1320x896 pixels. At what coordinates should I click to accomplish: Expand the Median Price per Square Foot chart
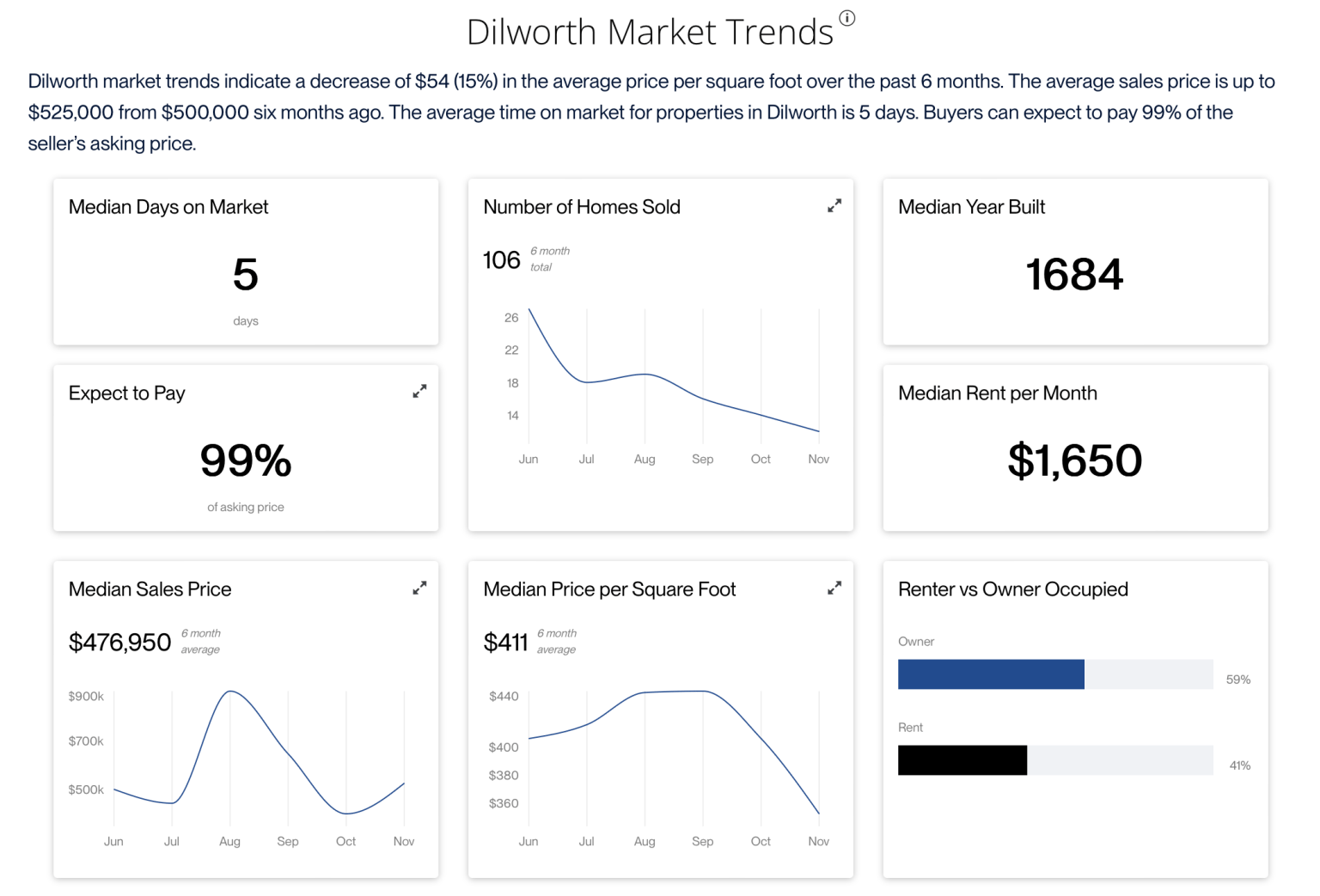point(834,588)
